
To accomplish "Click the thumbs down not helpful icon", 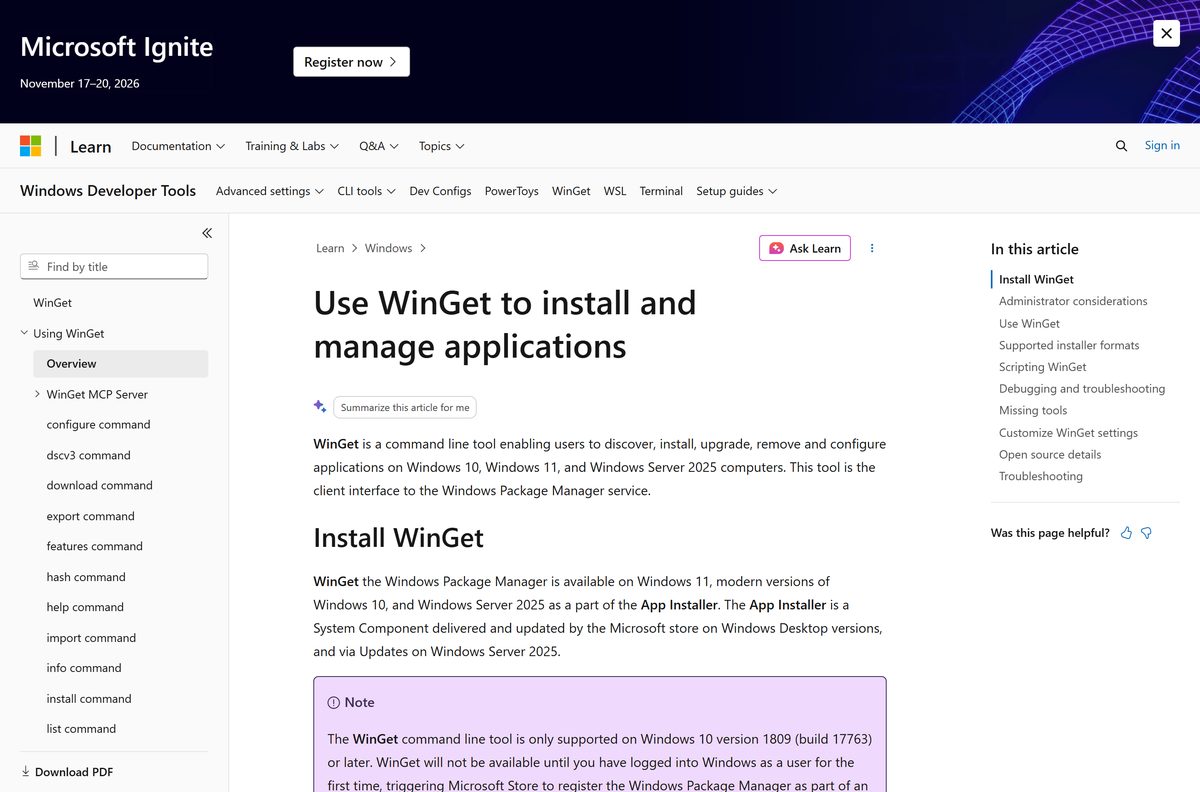I will pos(1146,533).
